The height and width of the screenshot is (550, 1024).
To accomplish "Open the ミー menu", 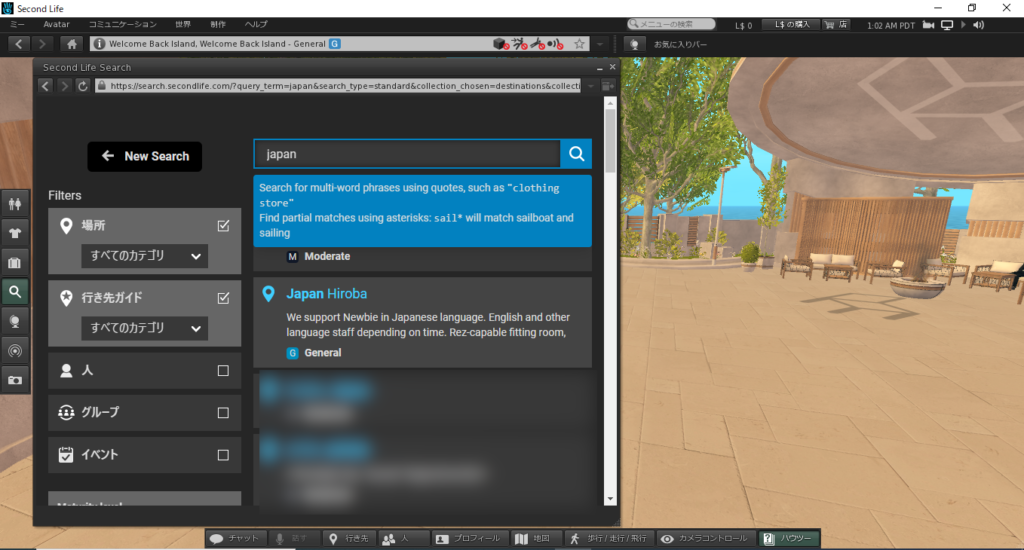I will click(17, 24).
